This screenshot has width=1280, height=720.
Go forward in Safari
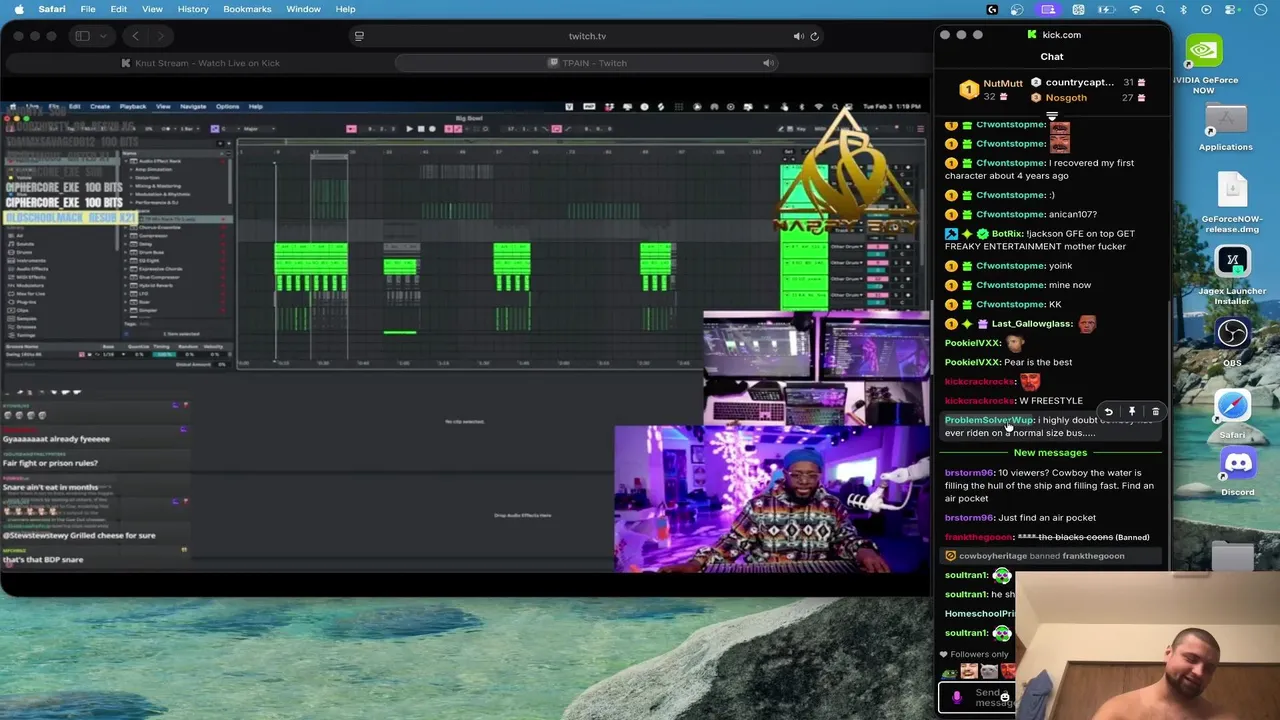click(160, 36)
